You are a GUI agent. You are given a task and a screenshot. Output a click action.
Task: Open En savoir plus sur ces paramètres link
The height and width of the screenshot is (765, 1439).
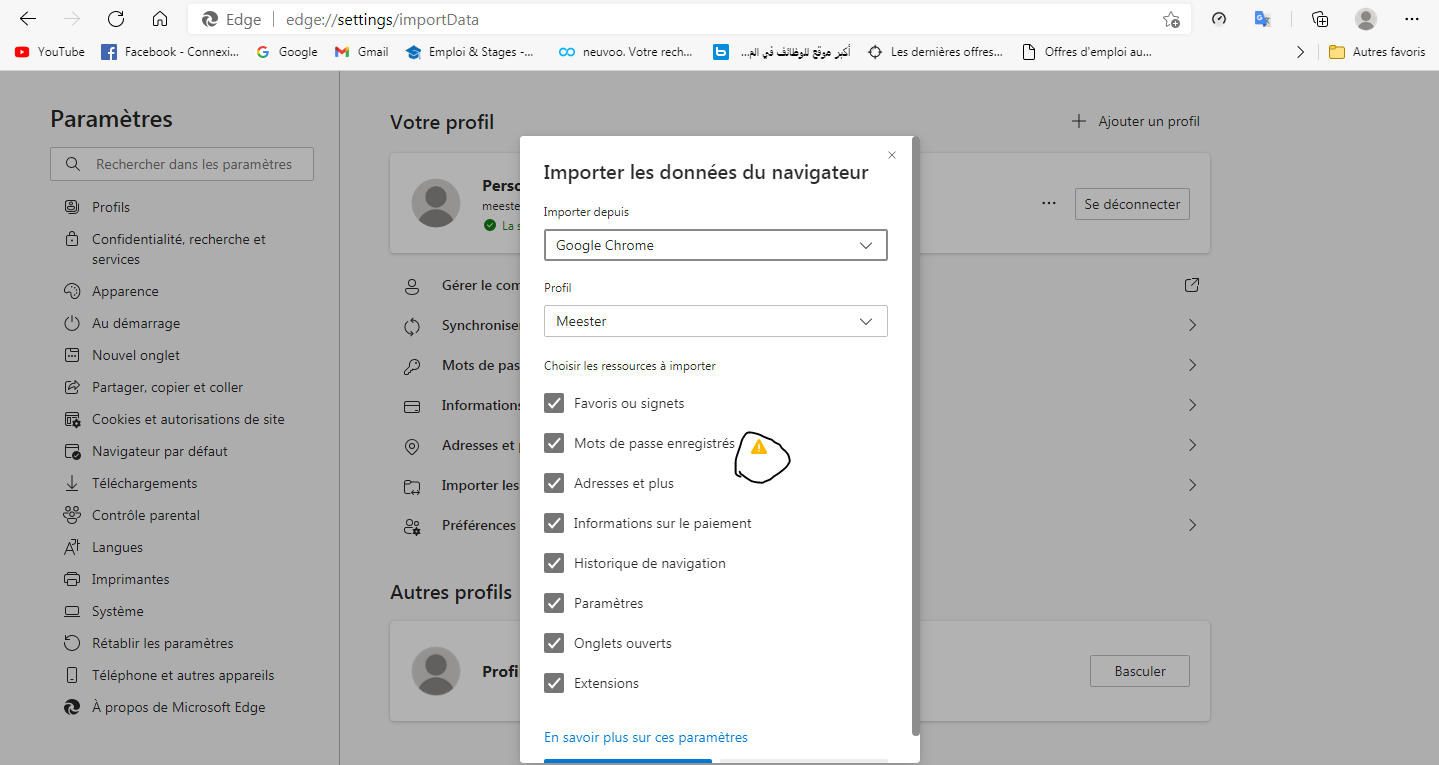pyautogui.click(x=646, y=737)
